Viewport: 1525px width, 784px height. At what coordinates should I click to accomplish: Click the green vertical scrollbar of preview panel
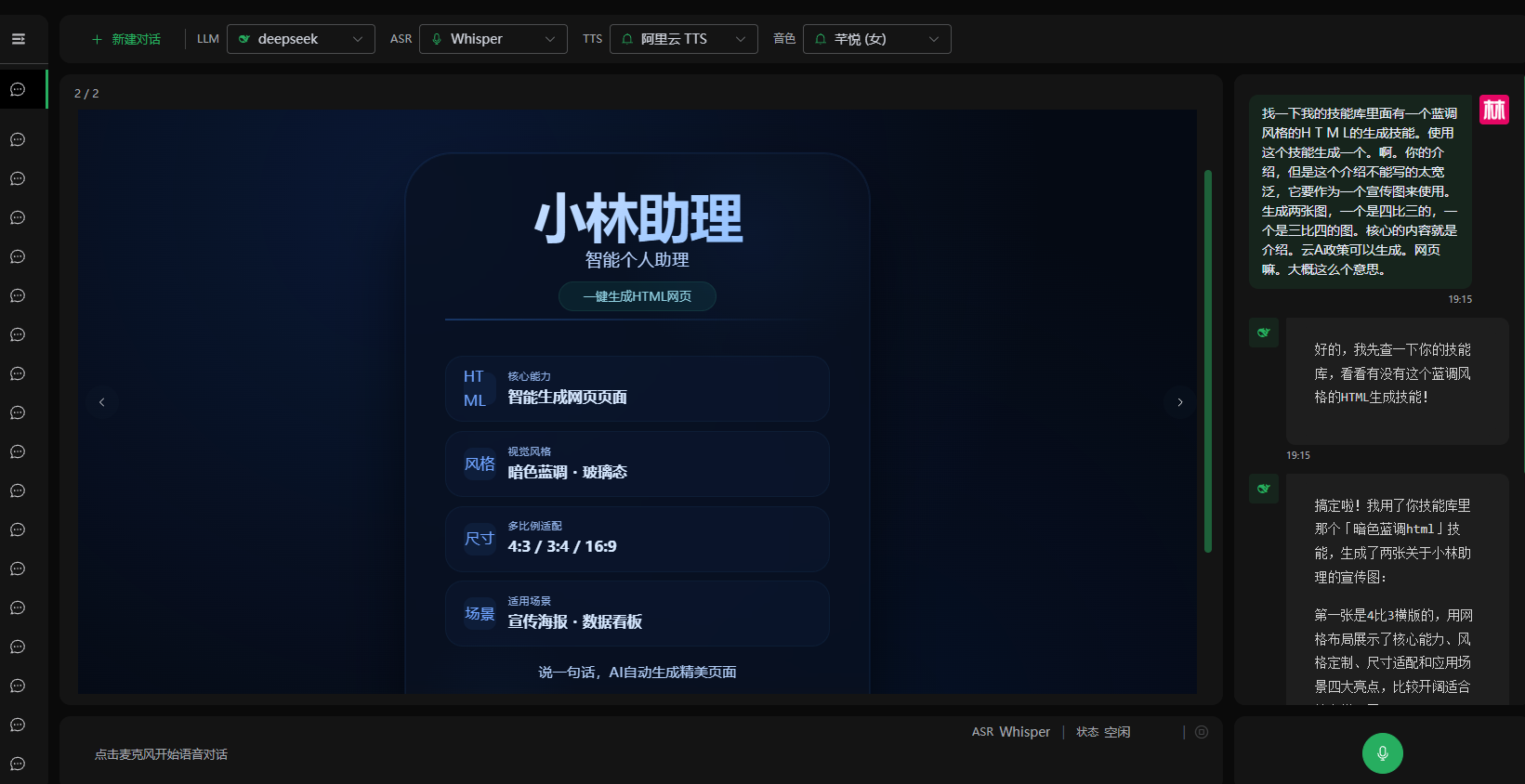coord(1208,361)
